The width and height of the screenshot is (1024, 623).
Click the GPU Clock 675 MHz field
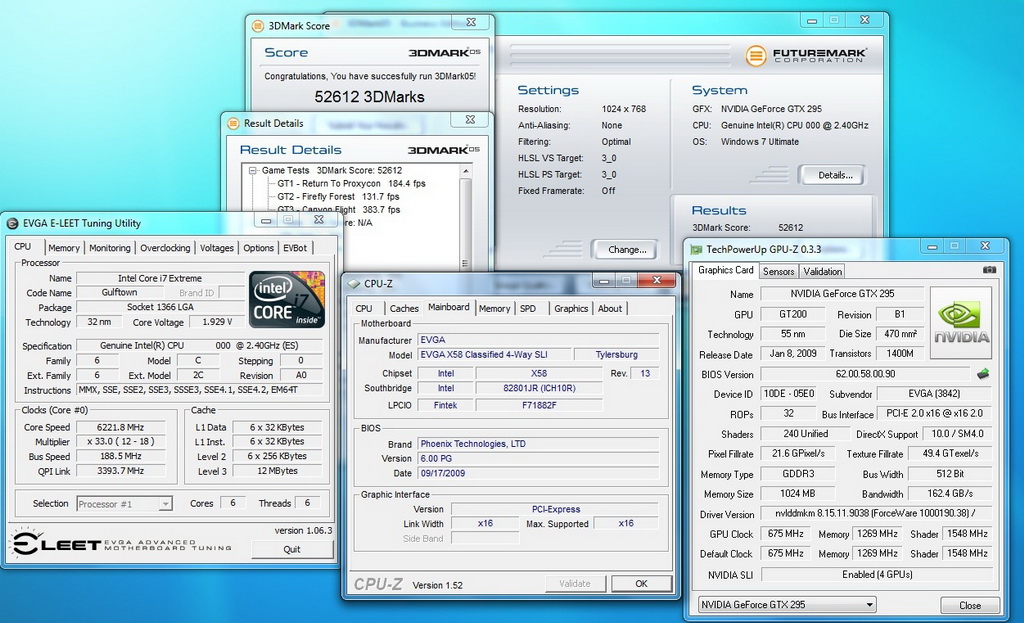point(786,534)
